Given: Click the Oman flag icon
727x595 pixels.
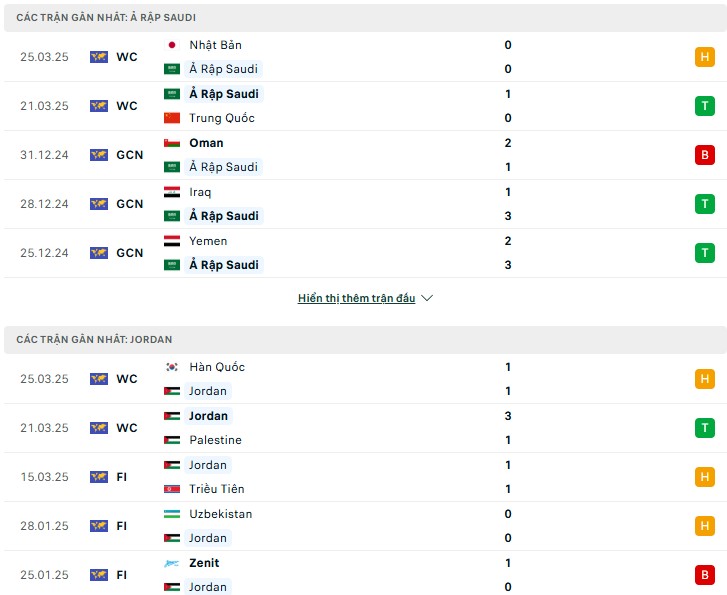Looking at the screenshot, I should coord(172,143).
